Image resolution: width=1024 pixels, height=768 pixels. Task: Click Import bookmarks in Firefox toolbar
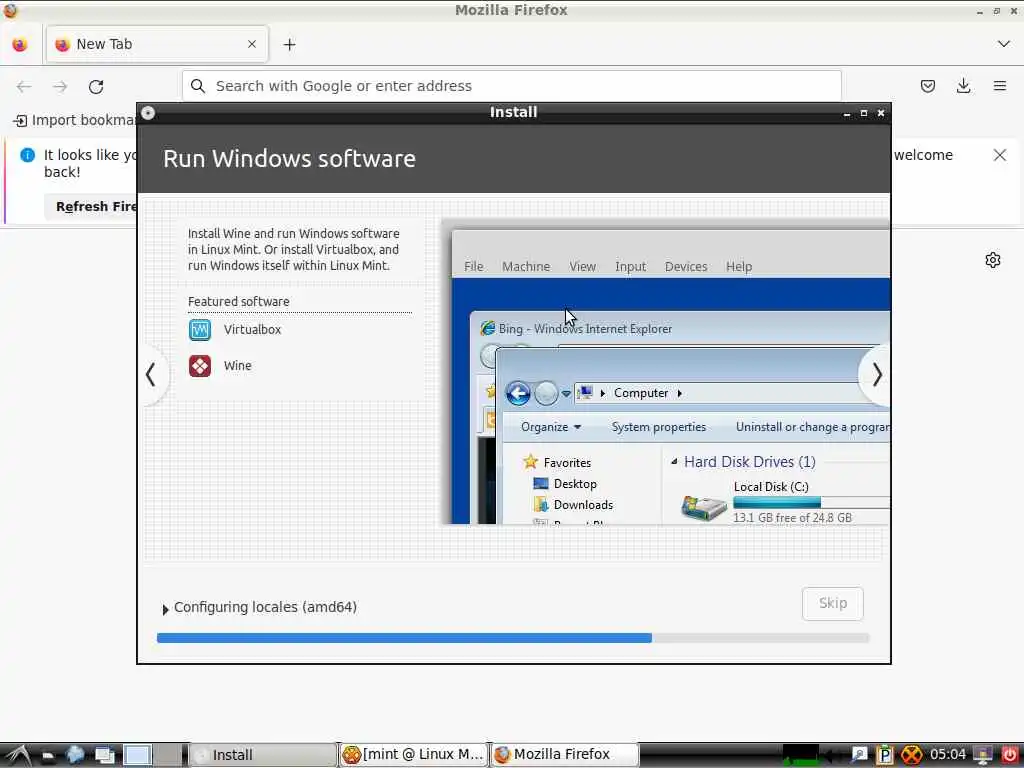pos(74,120)
